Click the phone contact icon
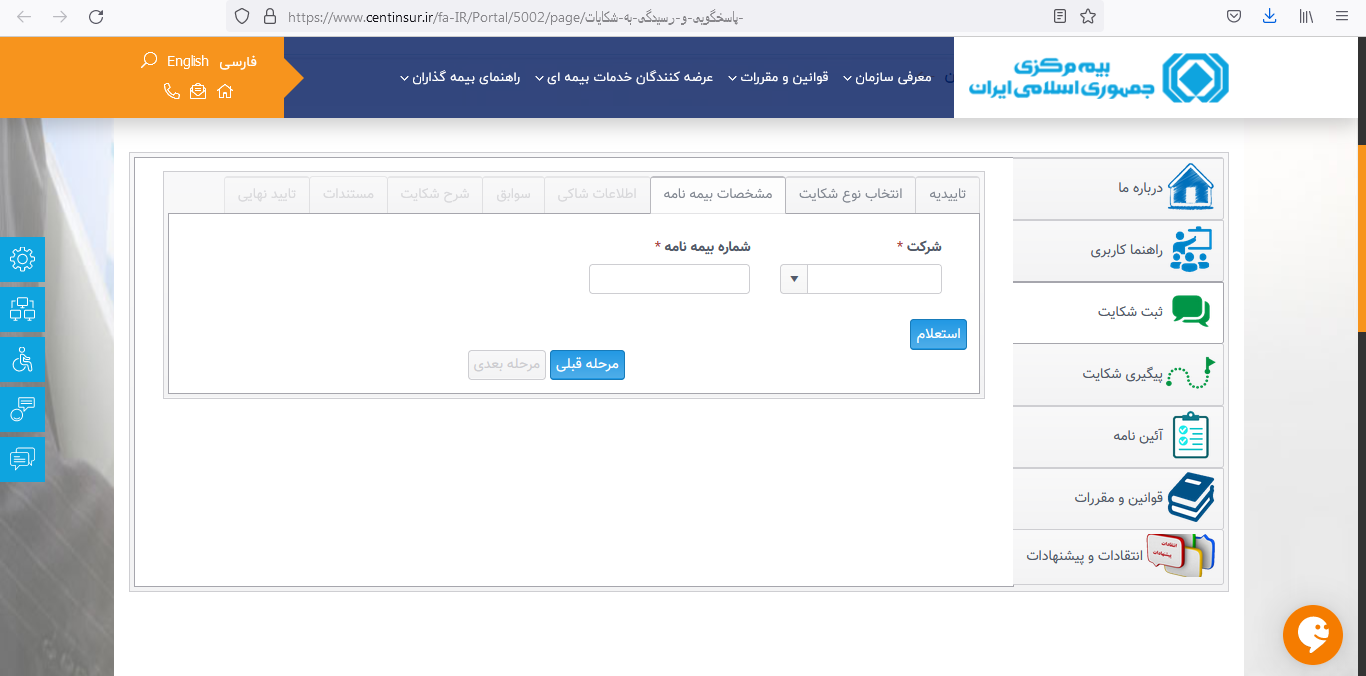The width and height of the screenshot is (1366, 676). [170, 91]
